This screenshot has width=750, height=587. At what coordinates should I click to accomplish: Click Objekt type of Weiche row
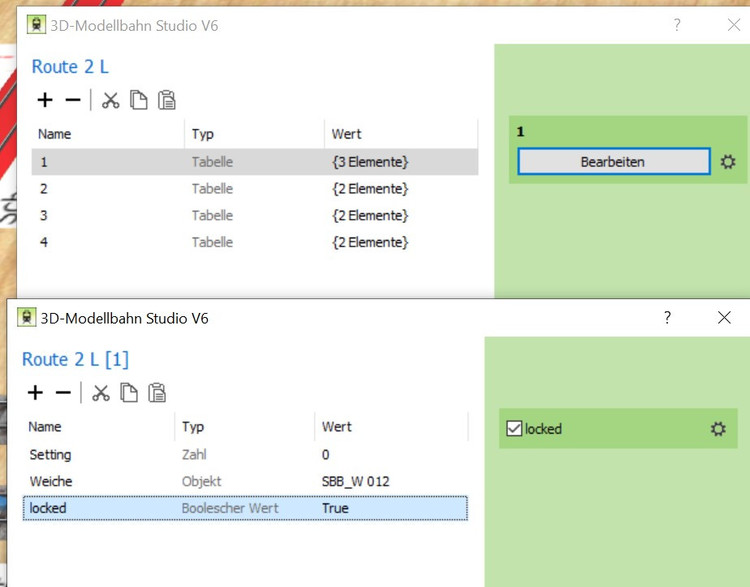click(201, 481)
